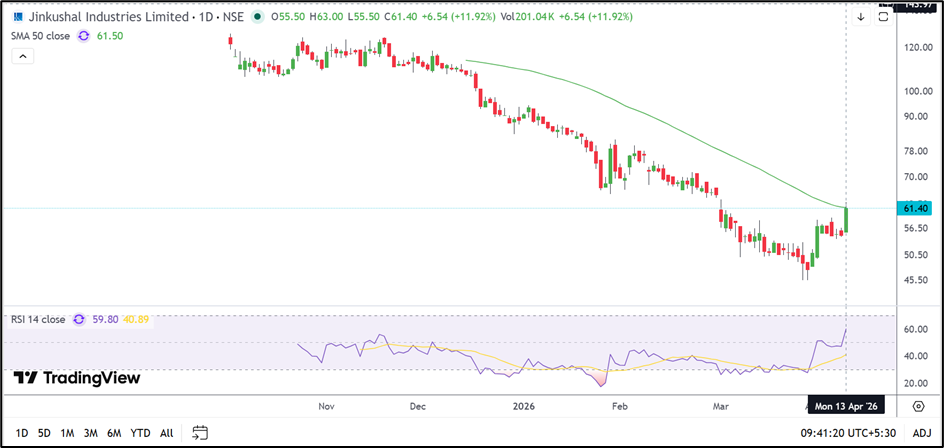
Task: Show All time range data
Action: pos(166,433)
